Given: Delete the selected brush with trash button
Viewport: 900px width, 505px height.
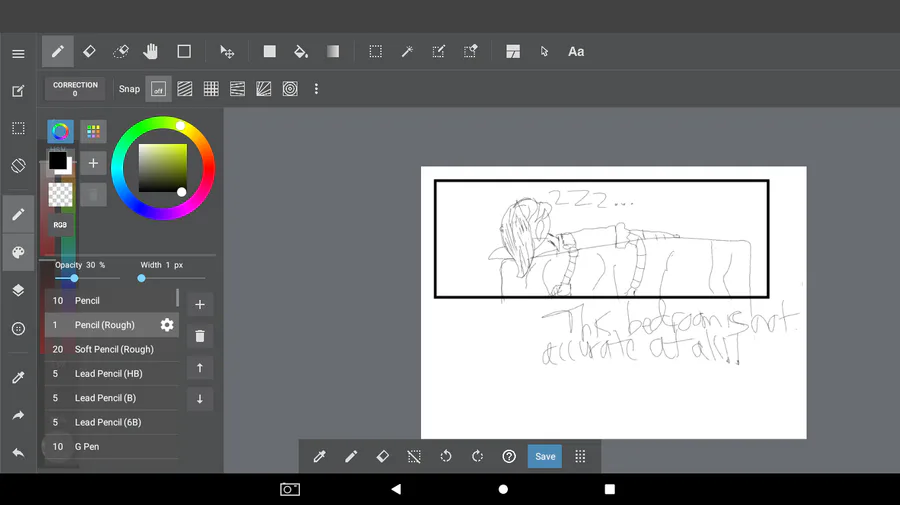Looking at the screenshot, I should 200,336.
